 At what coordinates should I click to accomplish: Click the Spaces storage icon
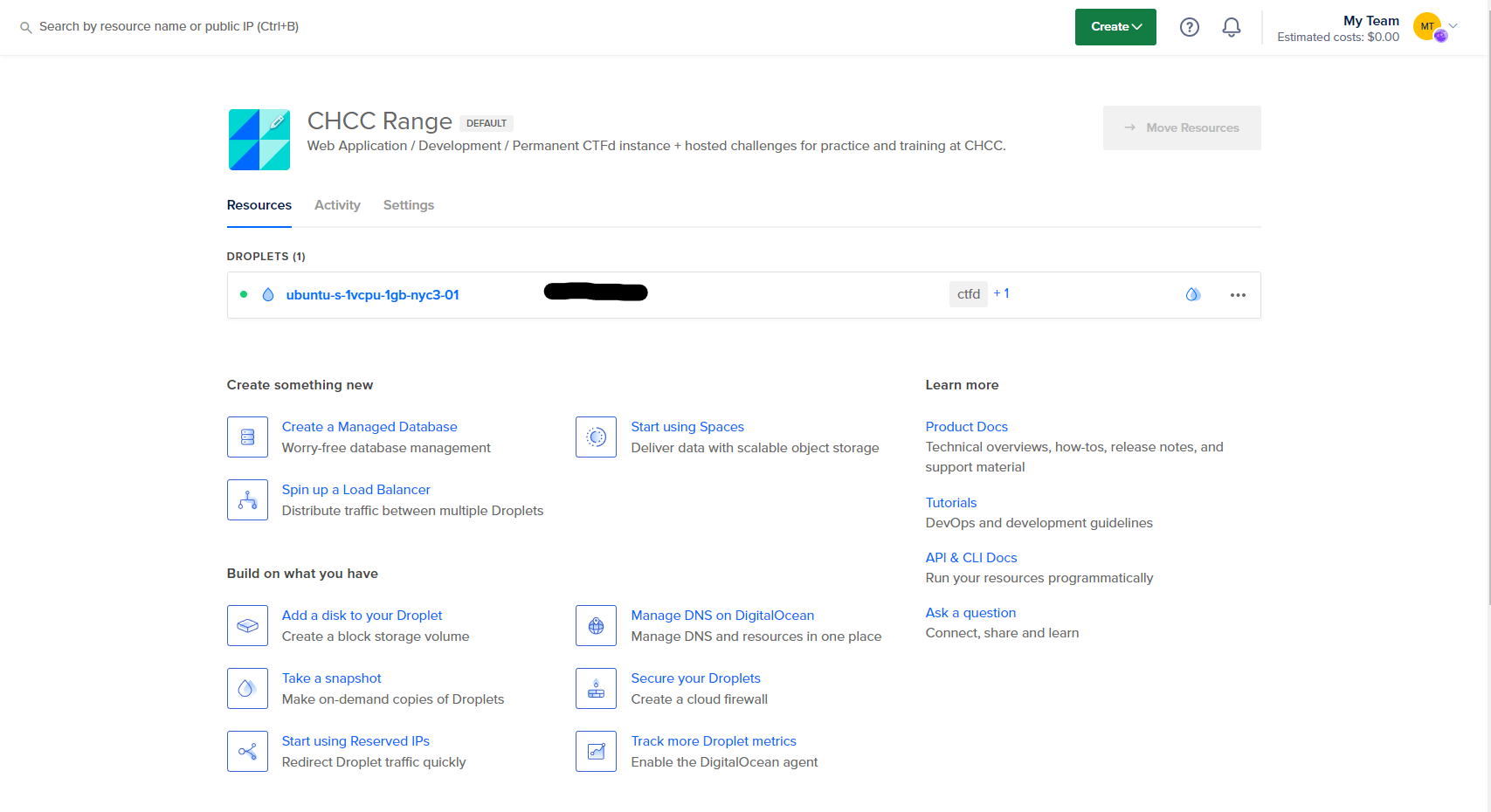click(596, 437)
